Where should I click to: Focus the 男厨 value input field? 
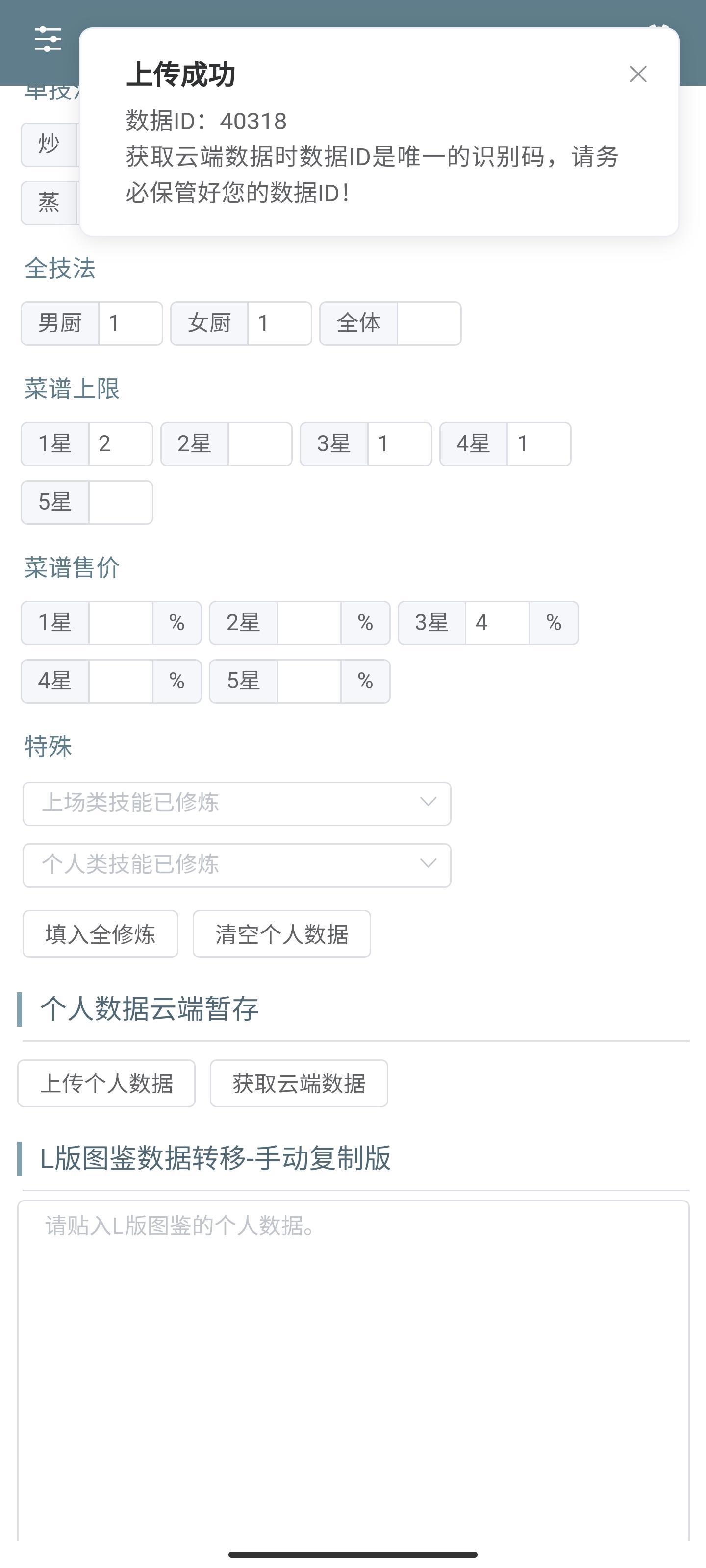pyautogui.click(x=130, y=323)
